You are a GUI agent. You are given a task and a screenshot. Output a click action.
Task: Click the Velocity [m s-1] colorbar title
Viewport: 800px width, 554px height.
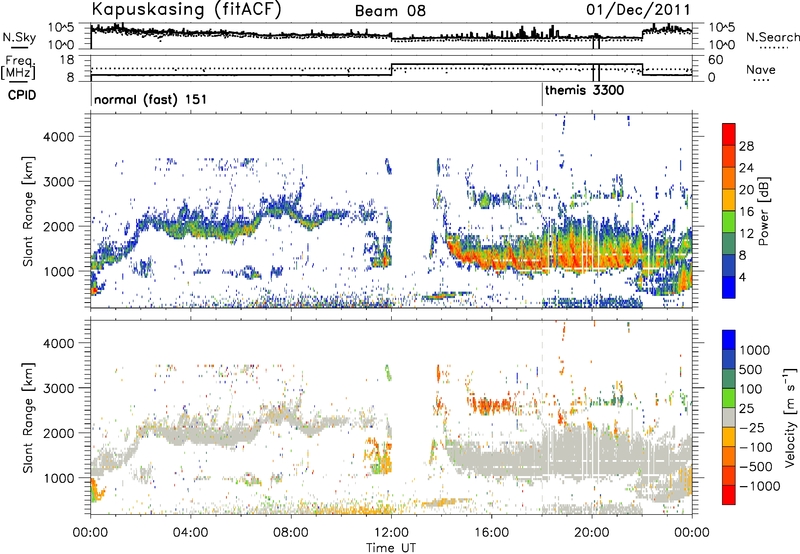click(x=790, y=417)
